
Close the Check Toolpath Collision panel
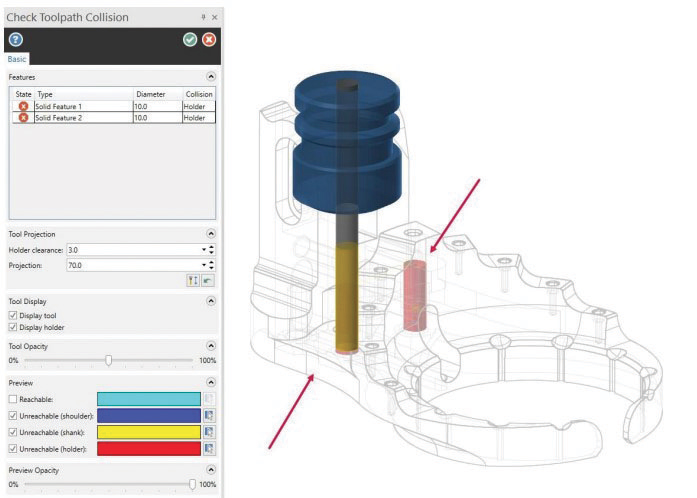[x=215, y=17]
